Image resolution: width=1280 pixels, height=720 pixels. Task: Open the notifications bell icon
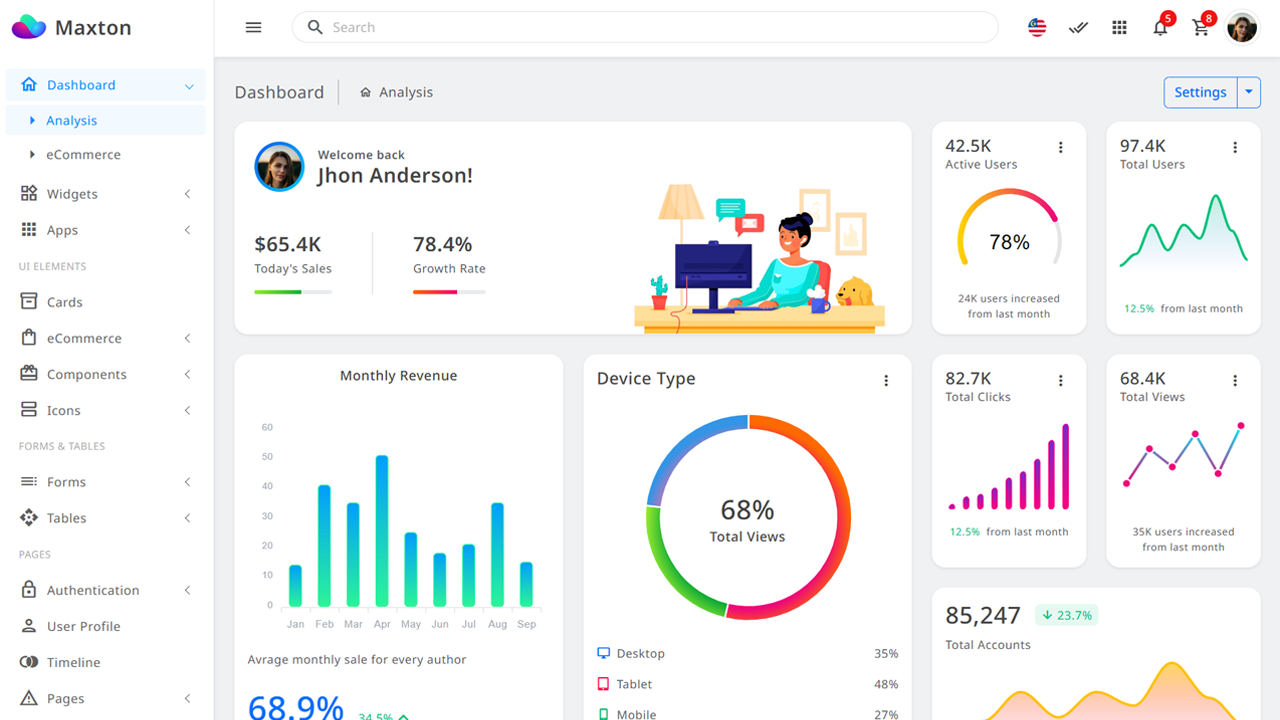coord(1160,27)
